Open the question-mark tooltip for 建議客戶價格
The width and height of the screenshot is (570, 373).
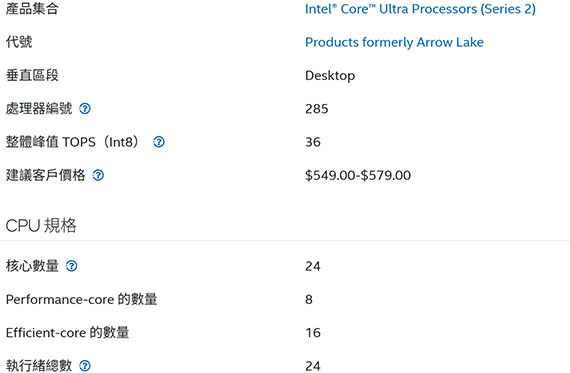tap(98, 175)
